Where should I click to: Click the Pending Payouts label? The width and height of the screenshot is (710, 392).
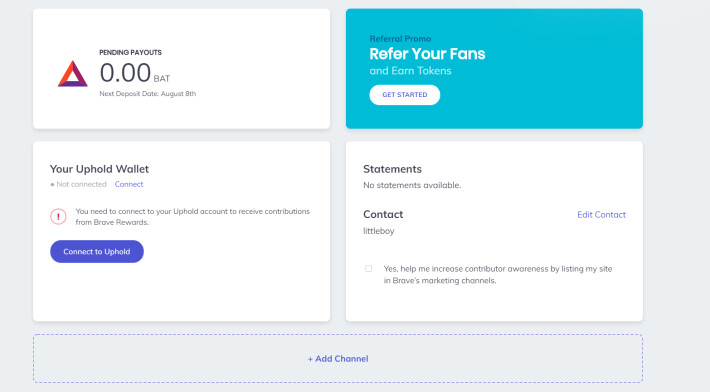(130, 53)
